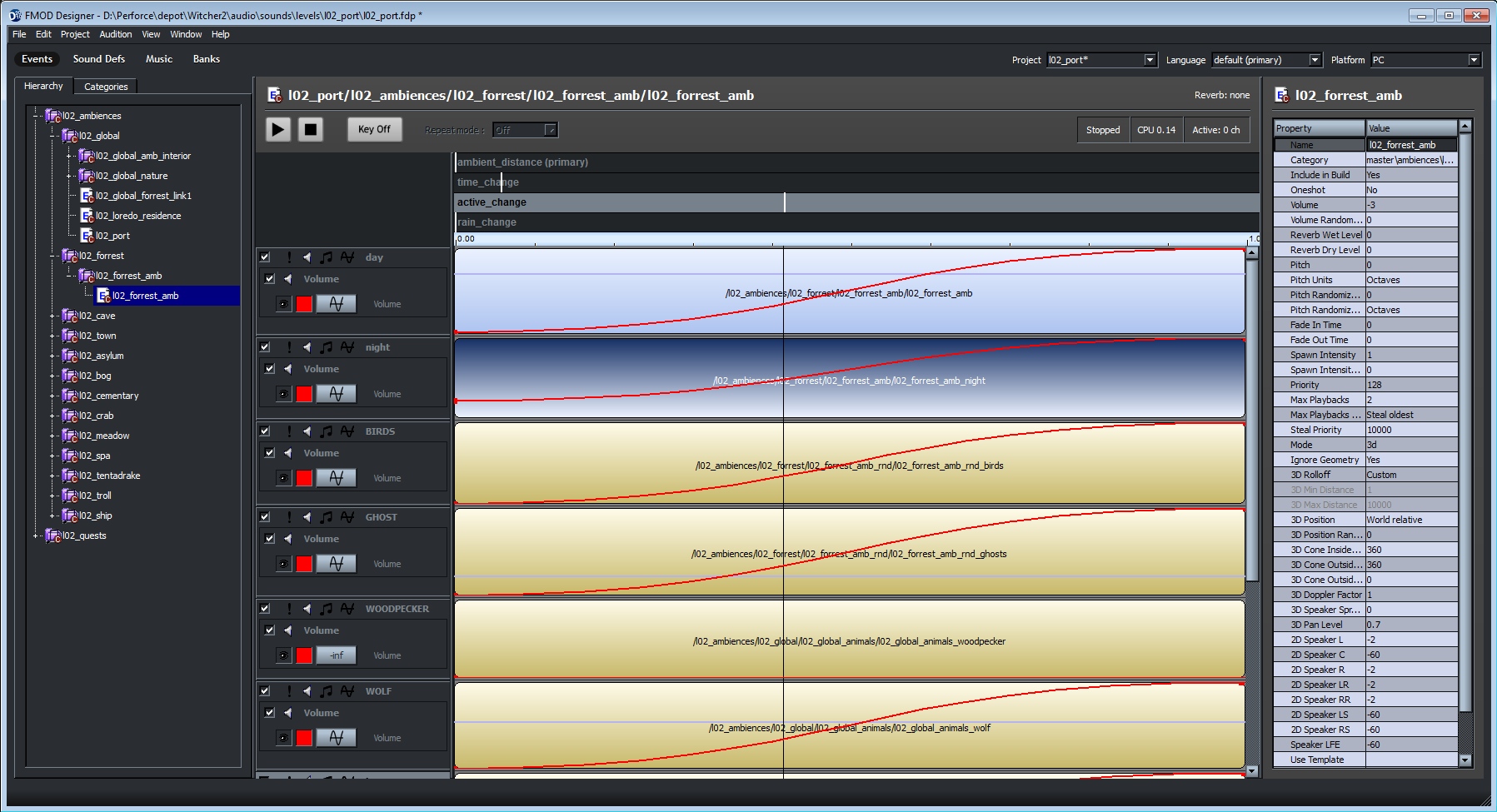Click the WOLF Volume red color swatch
Viewport: 1497px width, 812px height.
coord(304,738)
